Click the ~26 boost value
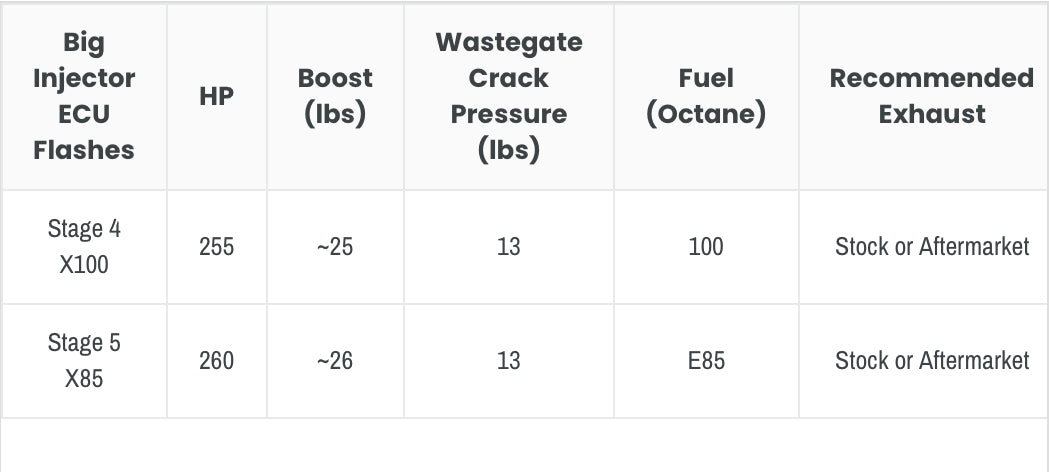 point(335,360)
